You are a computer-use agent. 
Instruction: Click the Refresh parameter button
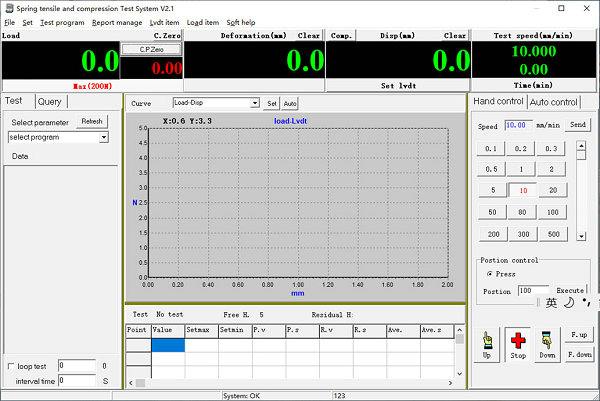tap(92, 121)
